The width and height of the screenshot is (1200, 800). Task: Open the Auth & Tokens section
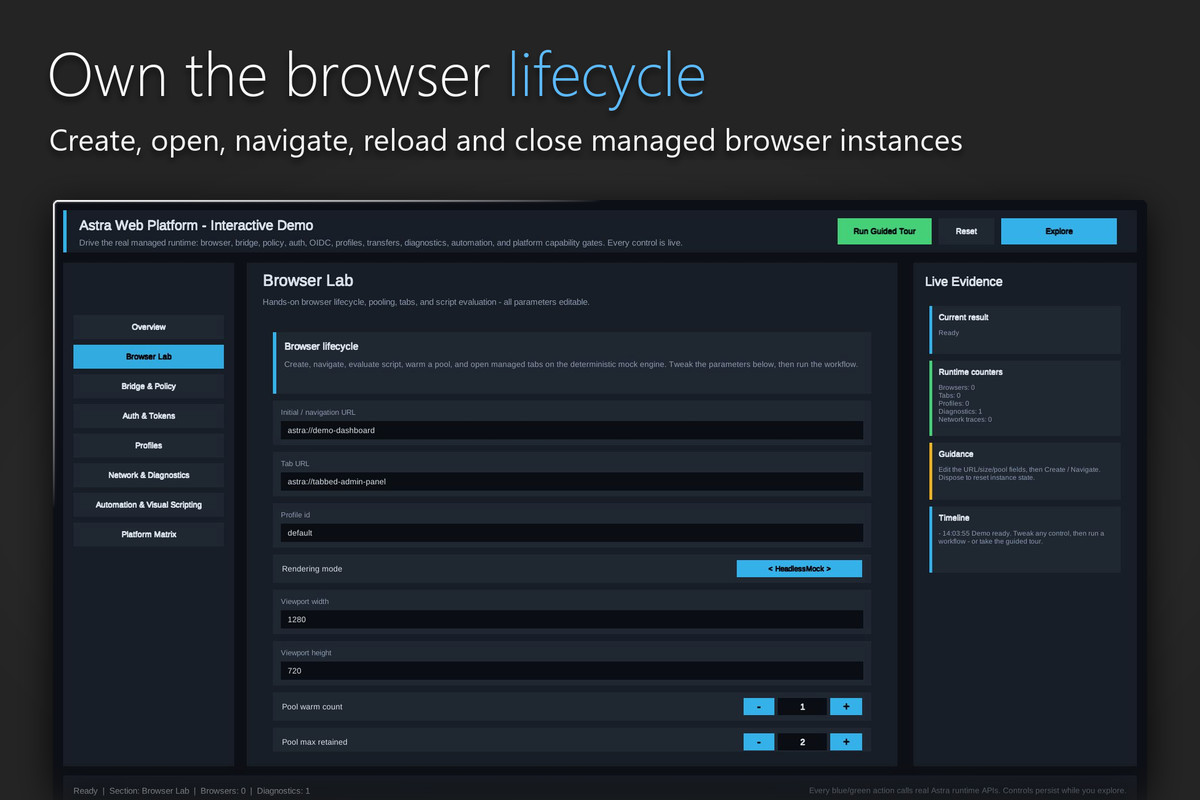pyautogui.click(x=149, y=416)
